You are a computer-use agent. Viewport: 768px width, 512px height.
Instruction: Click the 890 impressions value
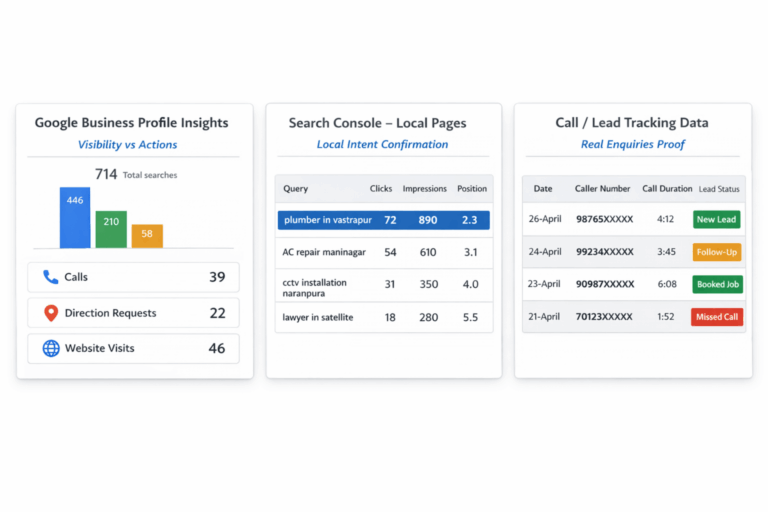pyautogui.click(x=428, y=220)
